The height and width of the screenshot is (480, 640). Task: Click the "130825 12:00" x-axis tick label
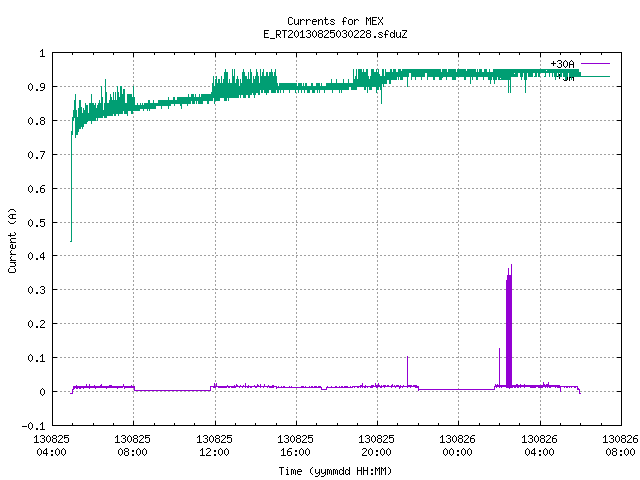tap(214, 445)
